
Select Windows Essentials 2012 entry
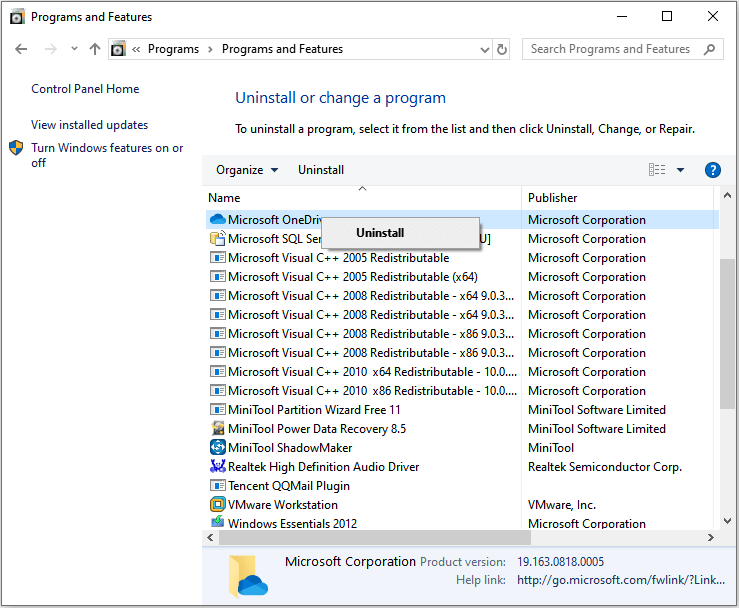coord(292,523)
